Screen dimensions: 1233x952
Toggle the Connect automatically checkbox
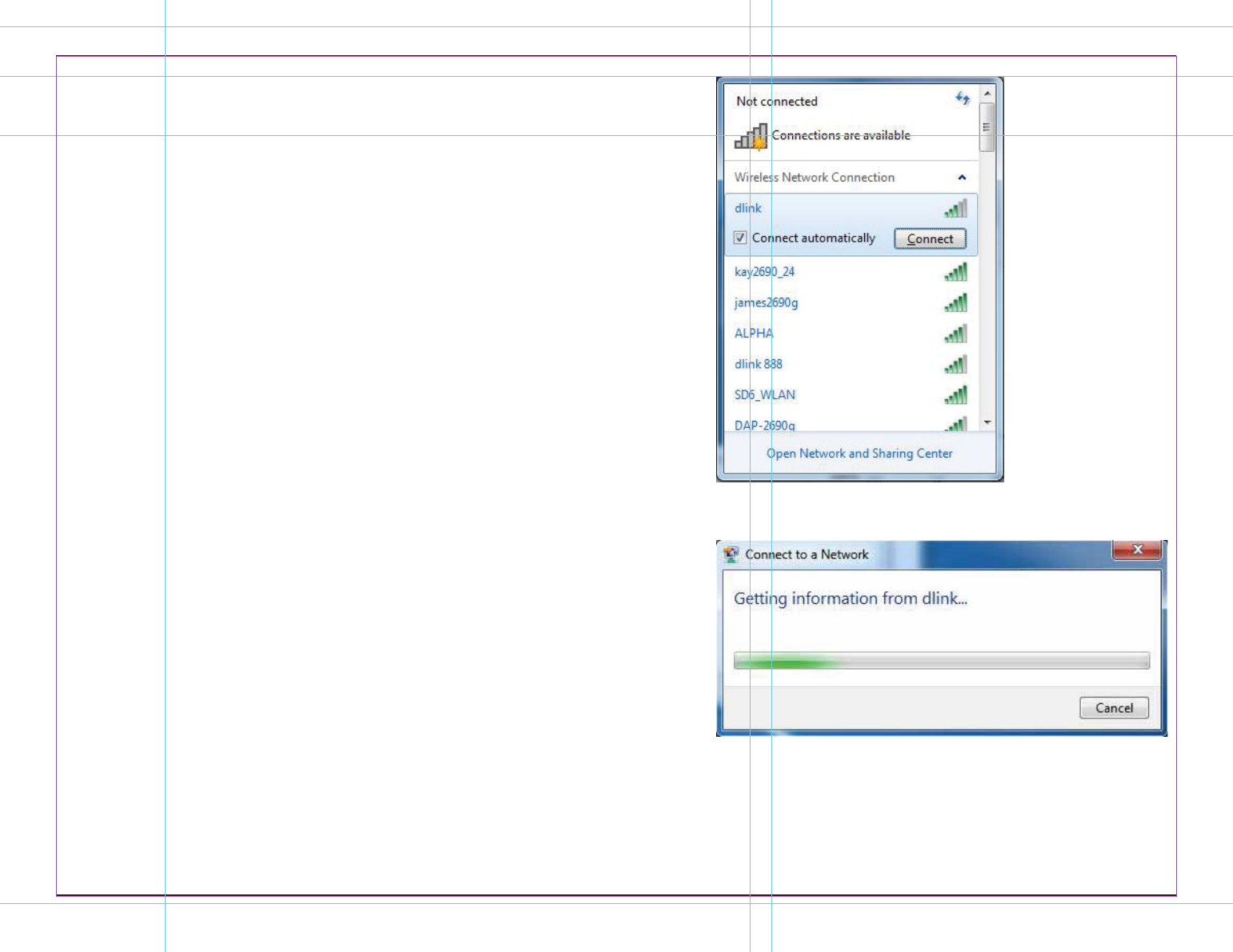pyautogui.click(x=740, y=238)
